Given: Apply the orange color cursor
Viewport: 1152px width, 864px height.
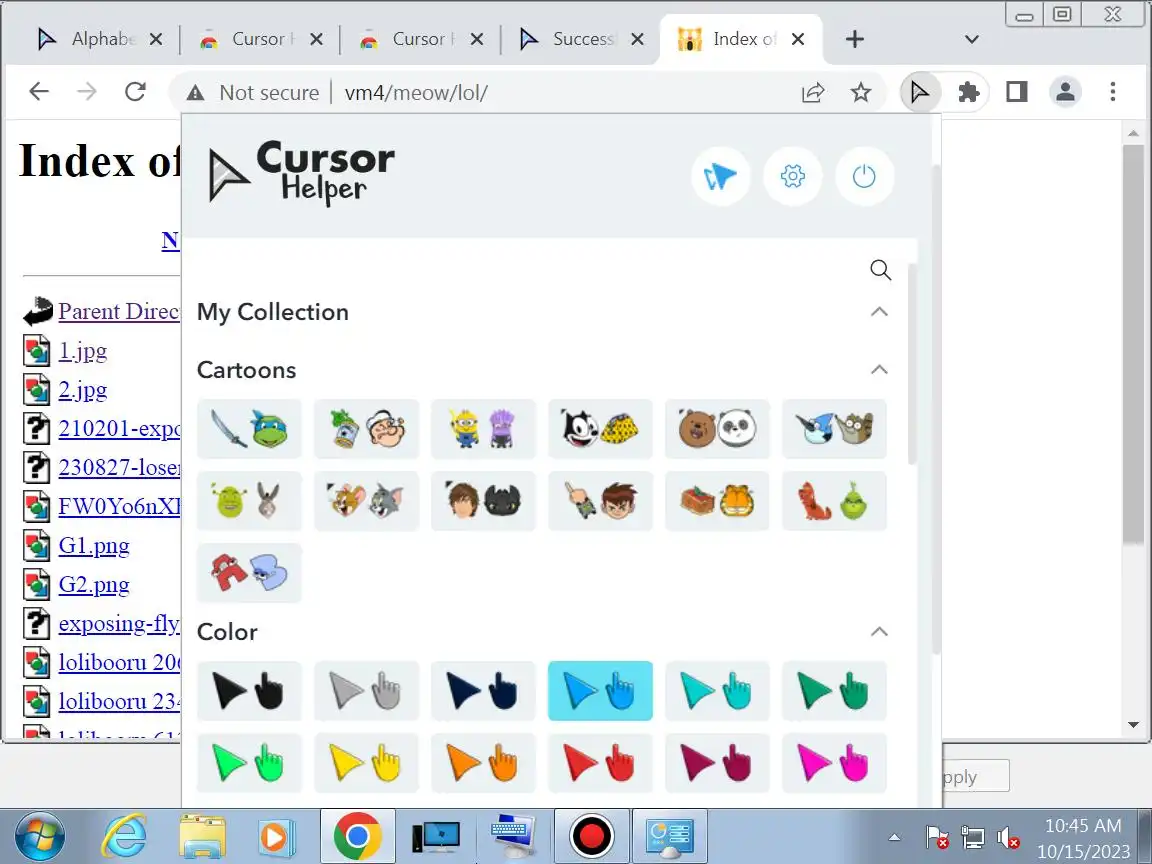Looking at the screenshot, I should click(x=483, y=763).
